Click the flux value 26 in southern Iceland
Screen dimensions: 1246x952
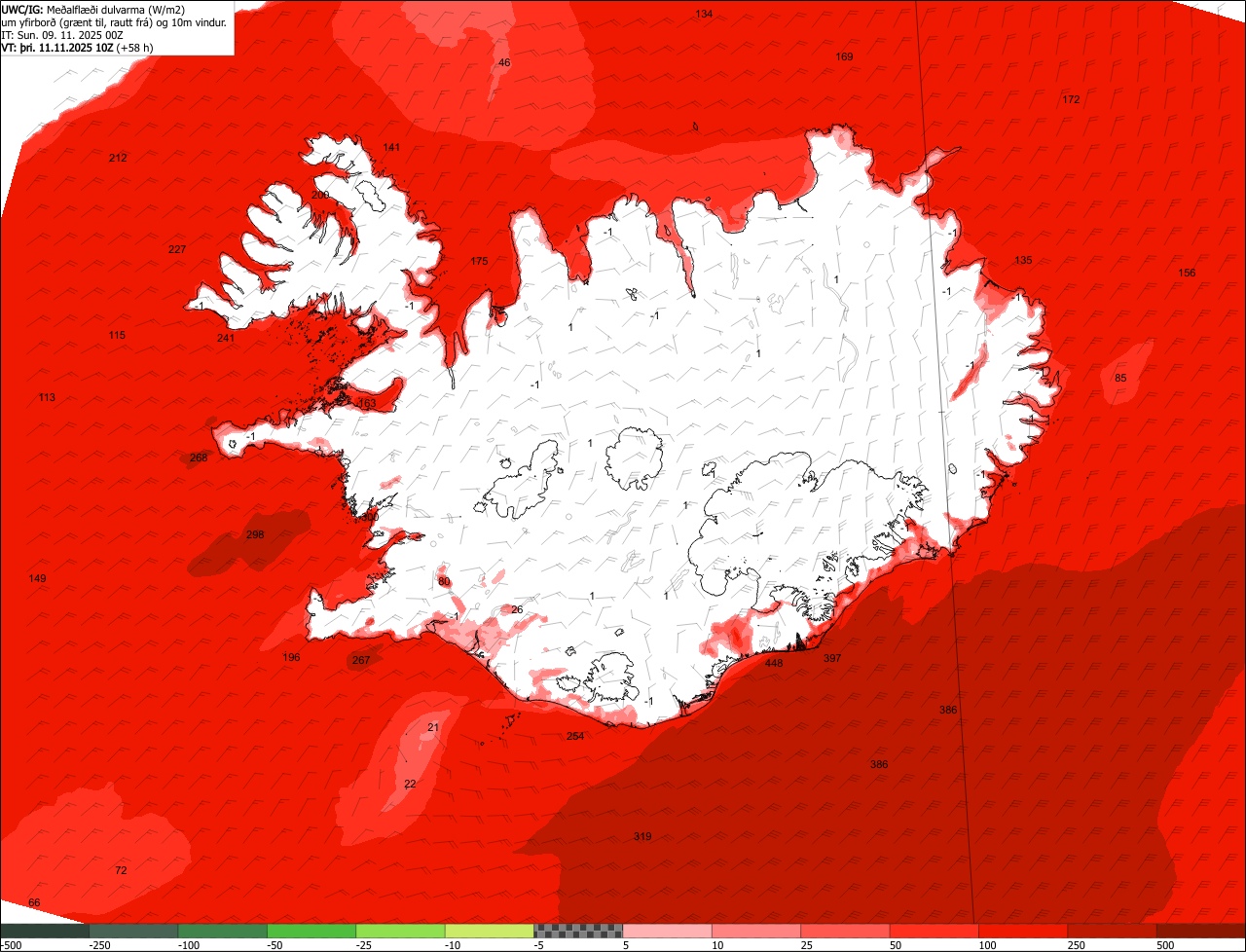point(517,609)
